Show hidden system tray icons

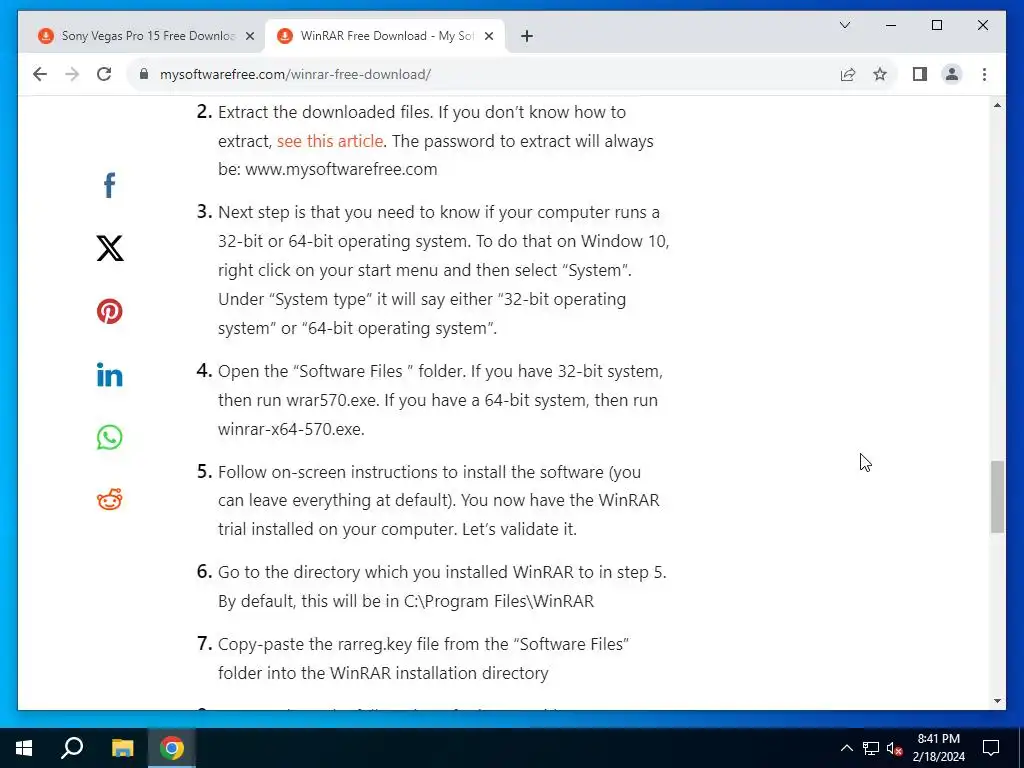[846, 748]
